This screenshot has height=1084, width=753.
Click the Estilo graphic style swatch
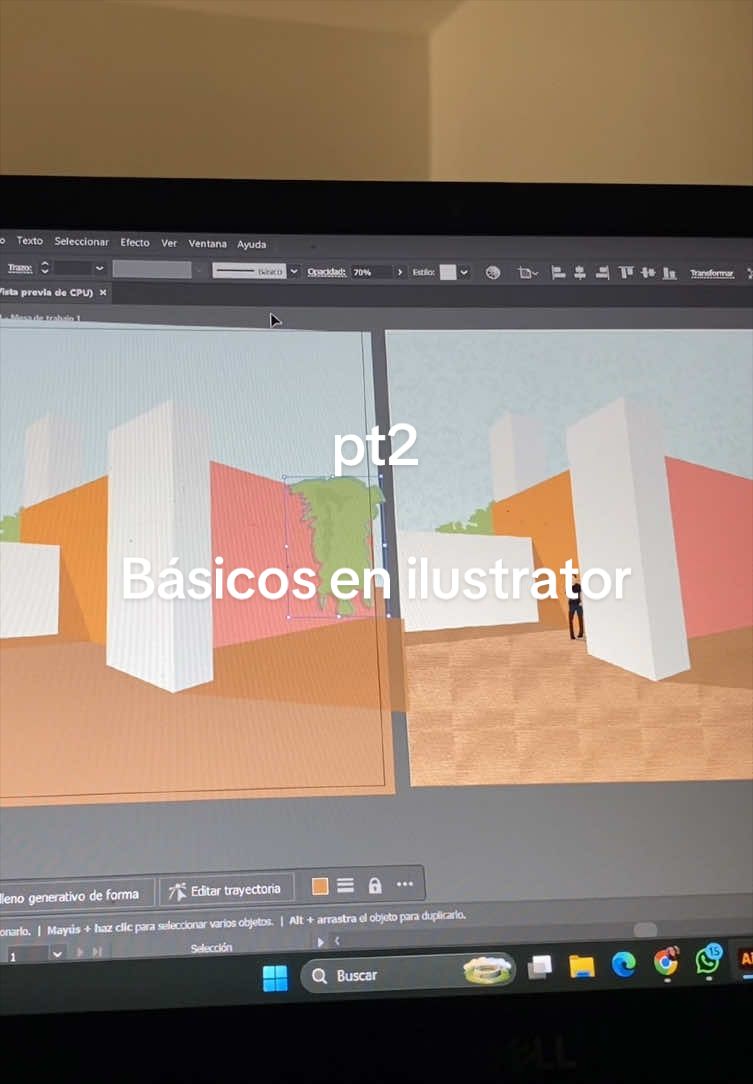point(448,272)
